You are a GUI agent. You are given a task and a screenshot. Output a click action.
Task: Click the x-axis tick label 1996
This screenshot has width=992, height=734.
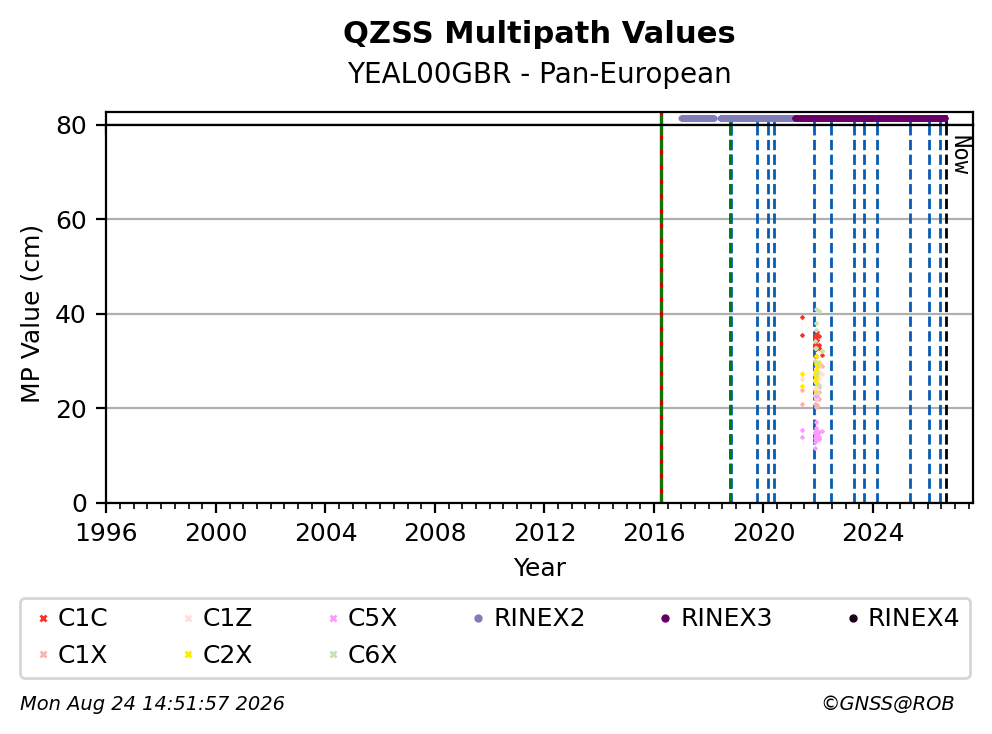(x=106, y=533)
